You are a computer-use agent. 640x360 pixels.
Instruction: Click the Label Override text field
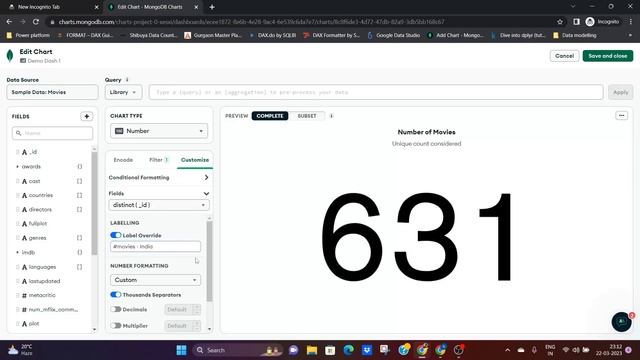click(x=155, y=247)
